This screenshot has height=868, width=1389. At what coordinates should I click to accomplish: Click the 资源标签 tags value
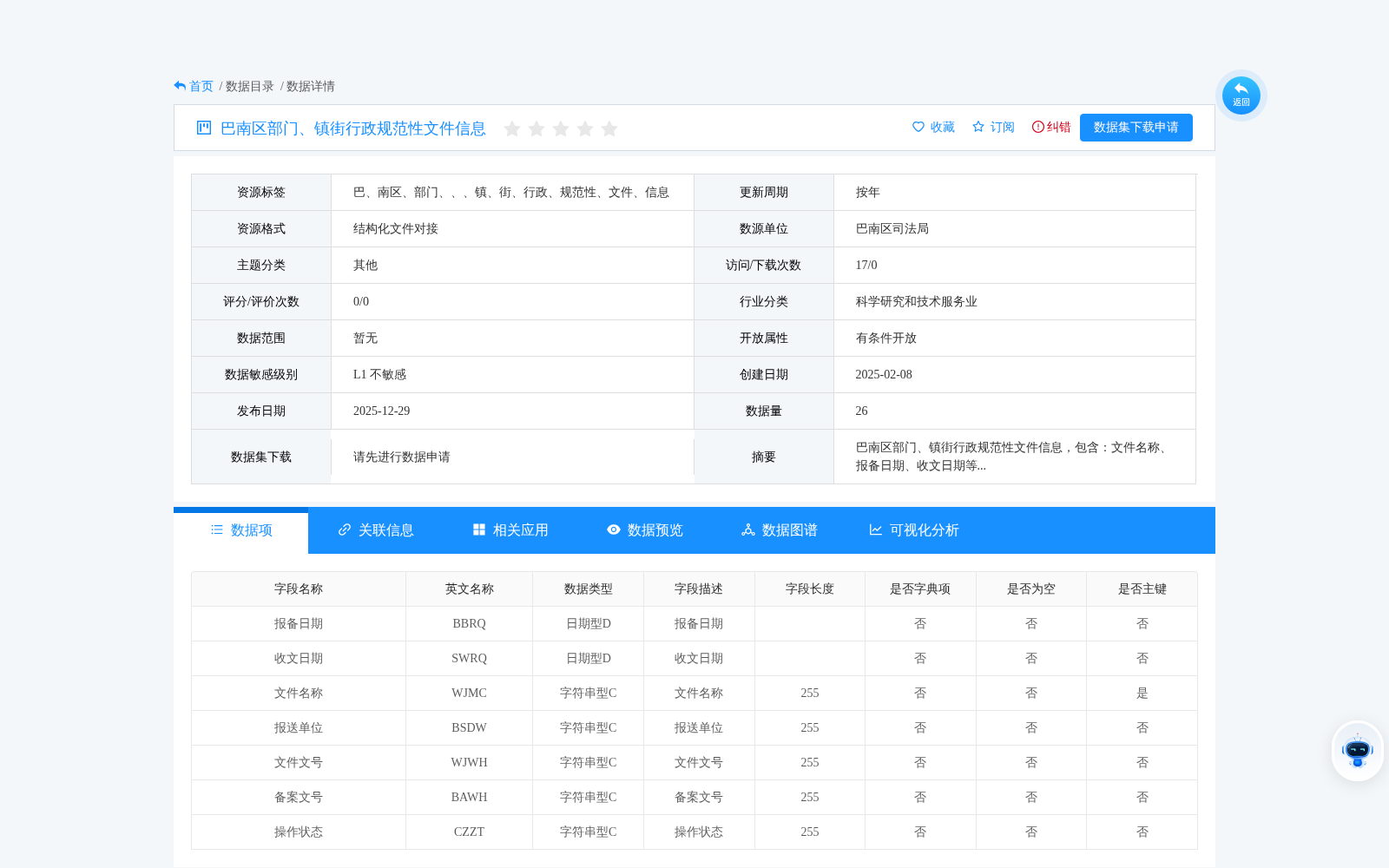511,193
